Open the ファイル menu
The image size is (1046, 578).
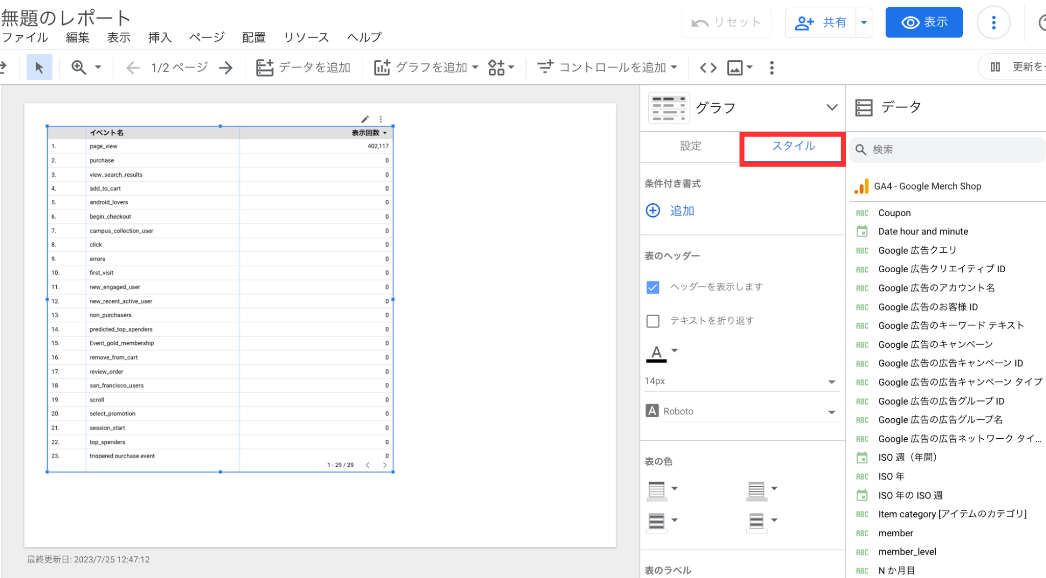(25, 37)
